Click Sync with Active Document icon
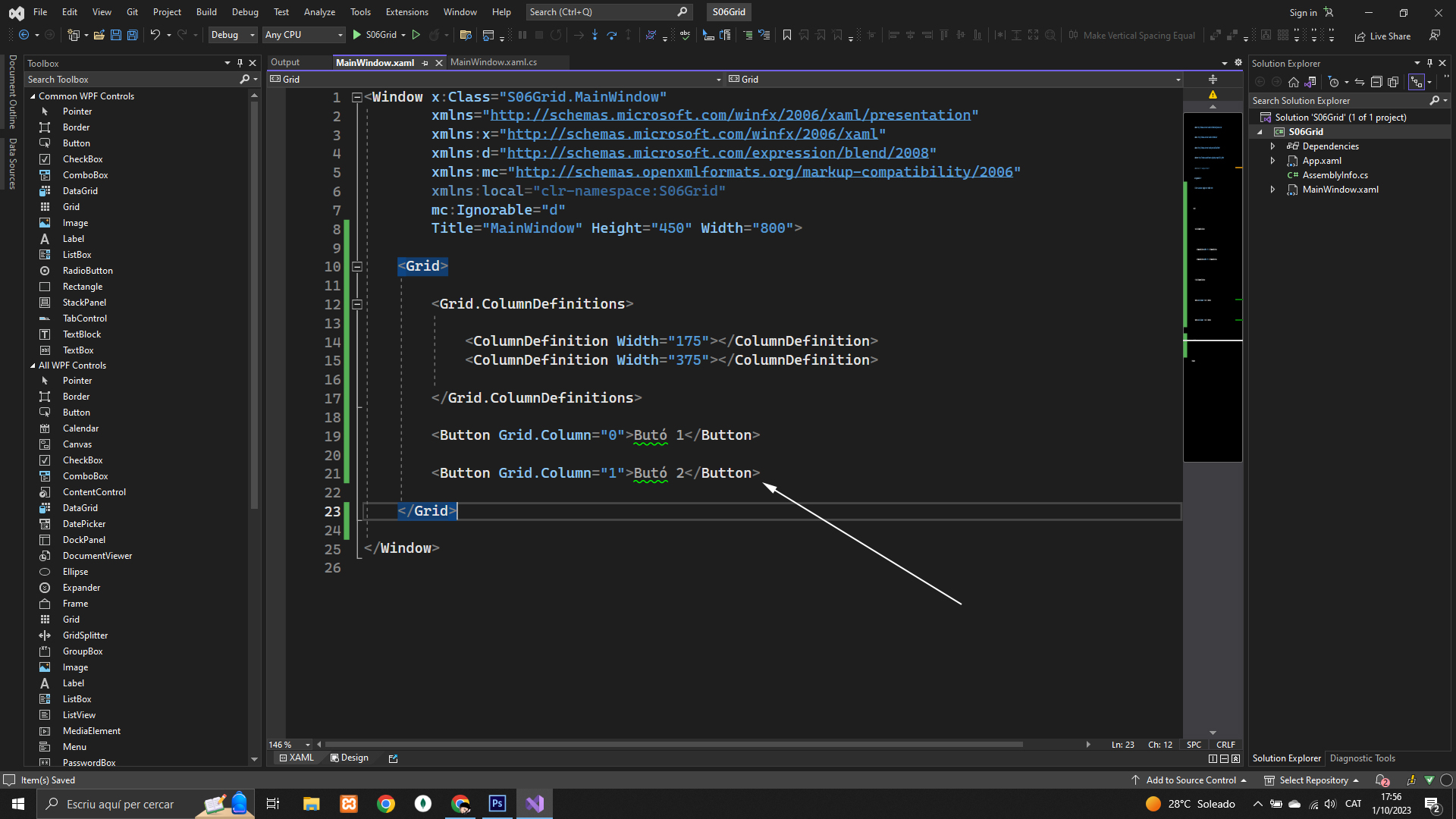Viewport: 1456px width, 819px height. (x=1360, y=82)
